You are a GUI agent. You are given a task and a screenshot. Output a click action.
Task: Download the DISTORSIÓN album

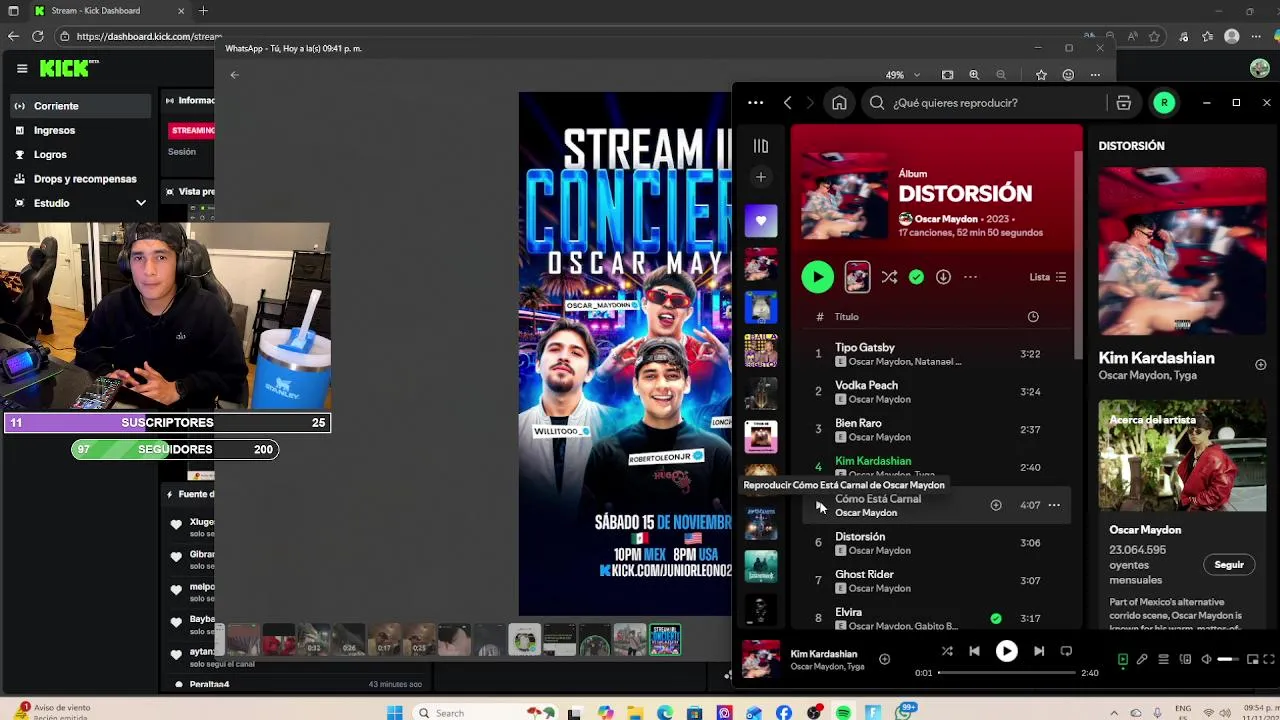click(x=943, y=277)
